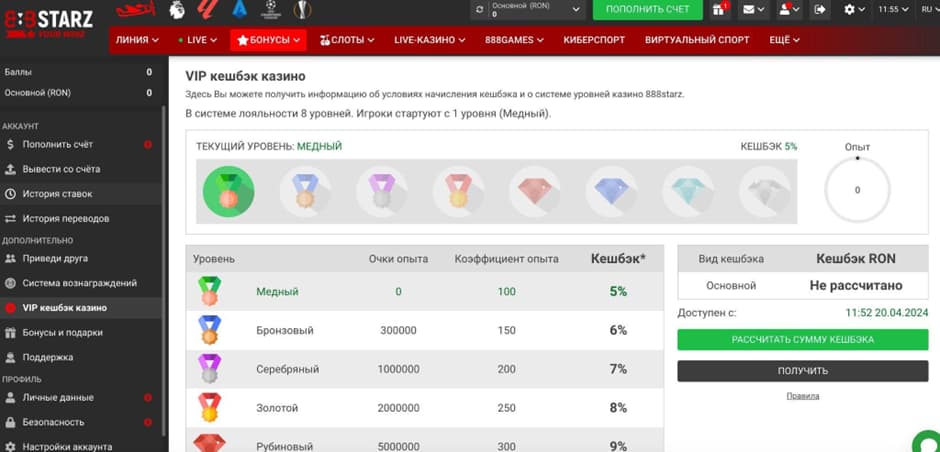Screen dimensions: 940x452
Task: Open the Live-Казино menu
Action: [x=429, y=40]
